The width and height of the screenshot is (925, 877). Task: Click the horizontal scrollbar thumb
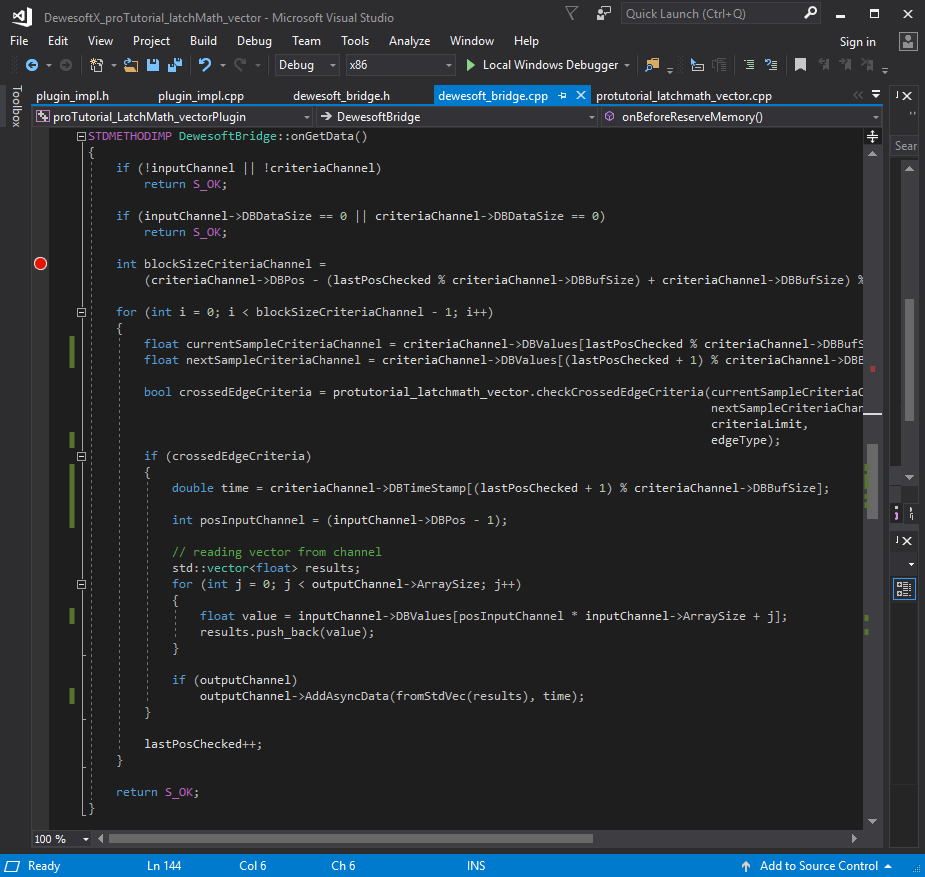(x=351, y=839)
